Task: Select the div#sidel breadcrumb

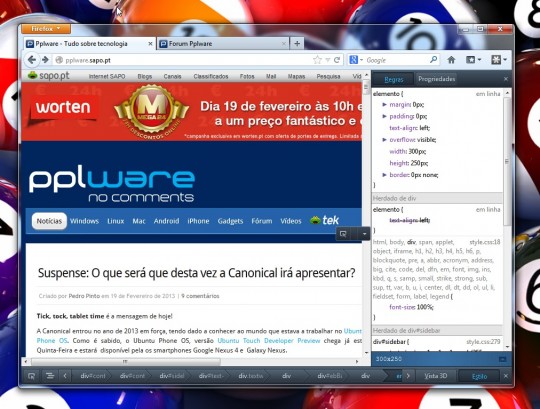Action: [x=172, y=376]
